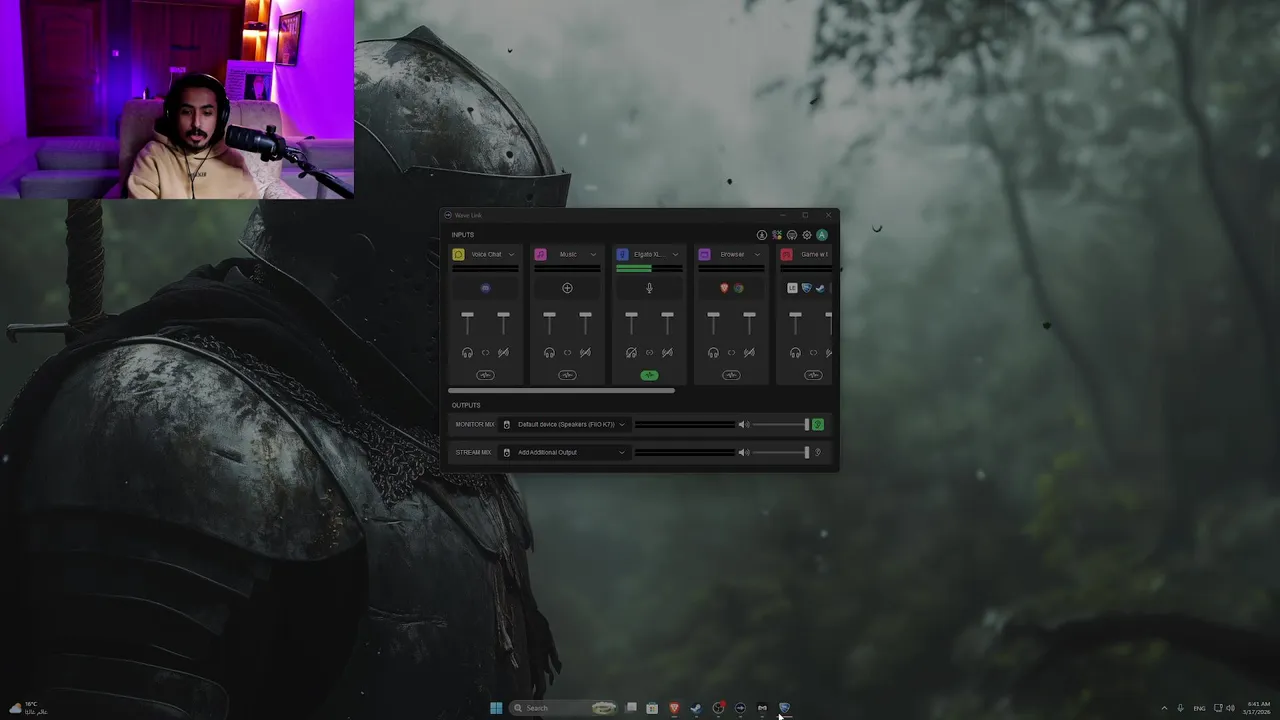Open effects for Music channel
Screen dimensions: 1280x720
(x=567, y=375)
